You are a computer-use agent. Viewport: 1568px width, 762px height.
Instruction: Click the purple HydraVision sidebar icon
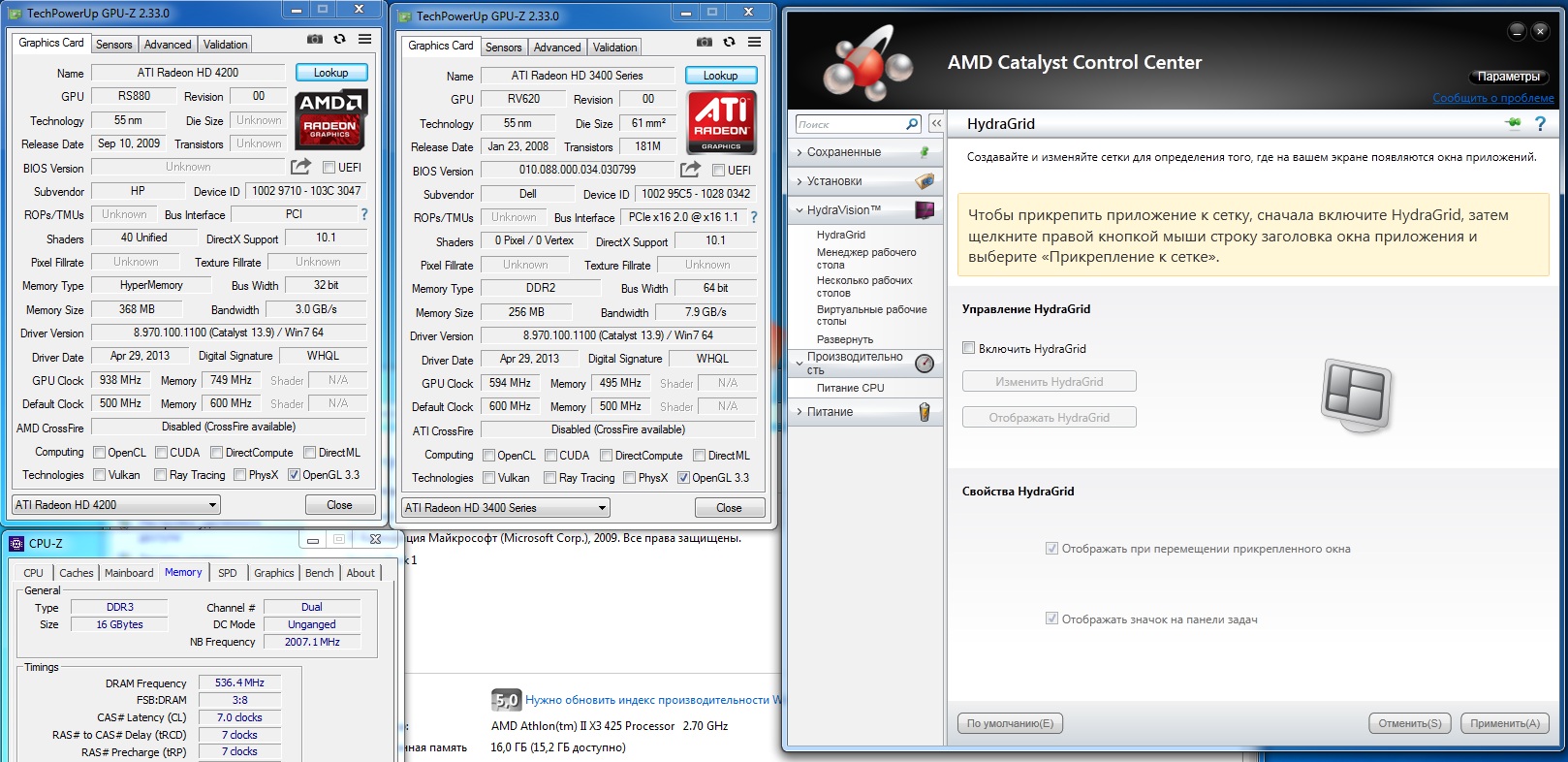(x=925, y=210)
